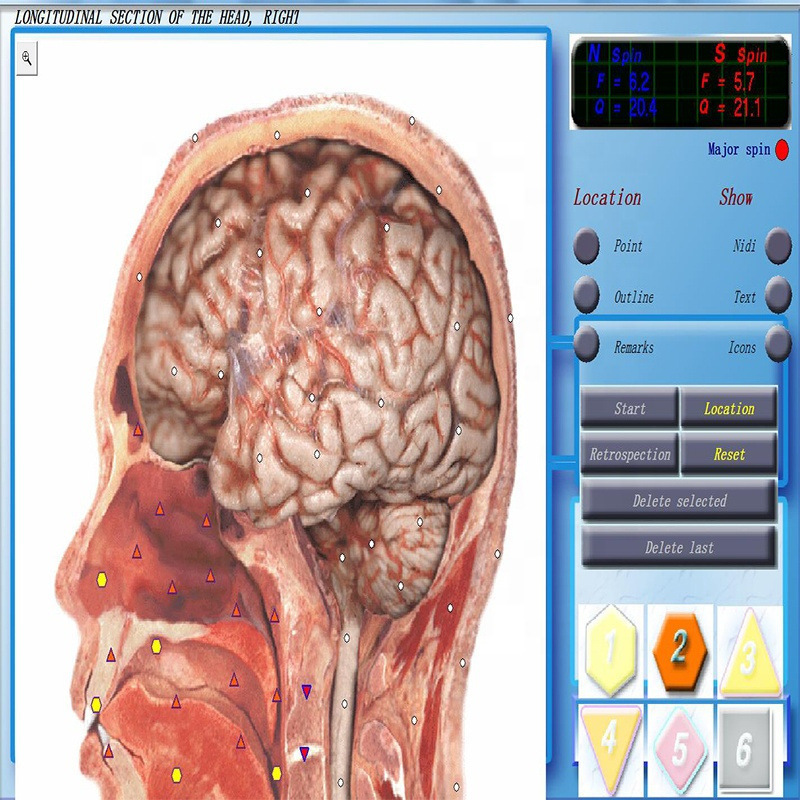Toggle the Outline location option
800x800 pixels.
tap(586, 295)
